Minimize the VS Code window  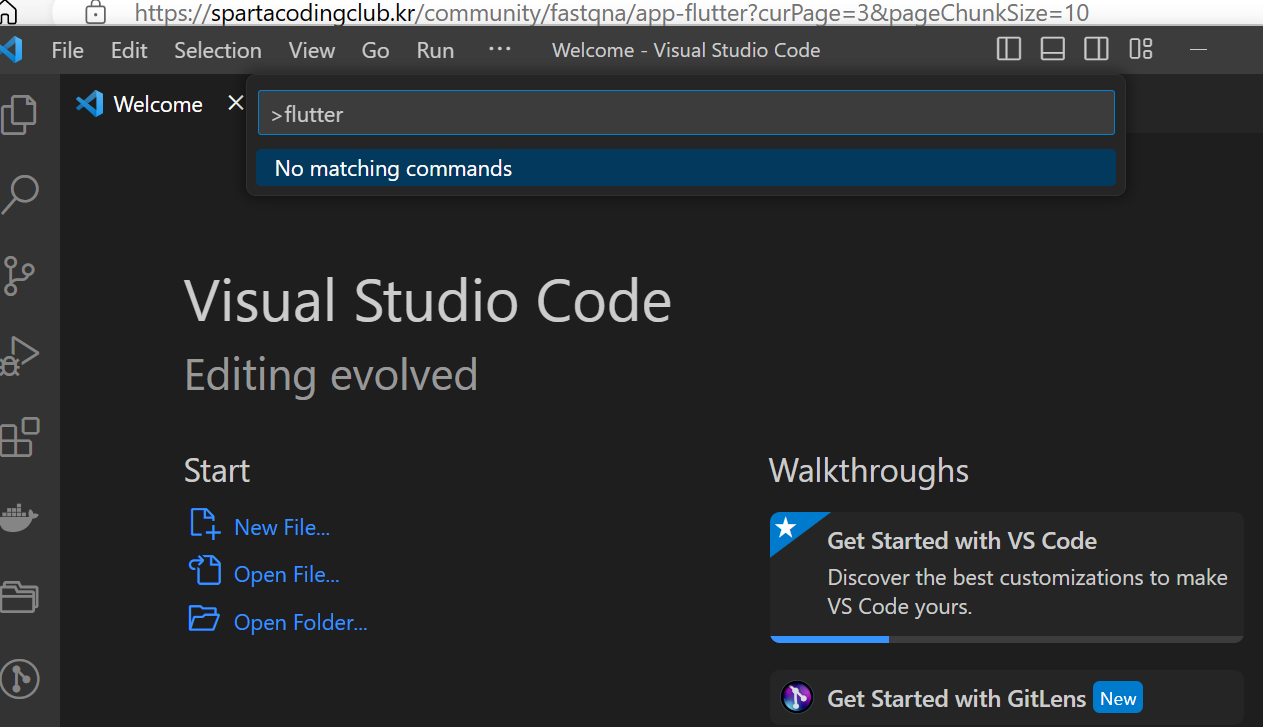1200,49
